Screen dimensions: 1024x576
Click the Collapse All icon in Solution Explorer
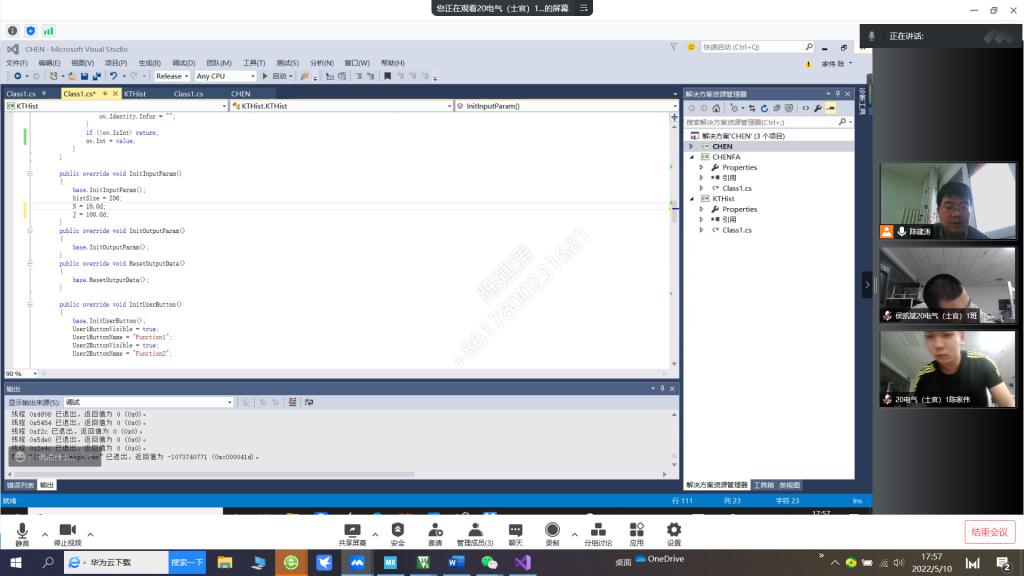coord(777,108)
